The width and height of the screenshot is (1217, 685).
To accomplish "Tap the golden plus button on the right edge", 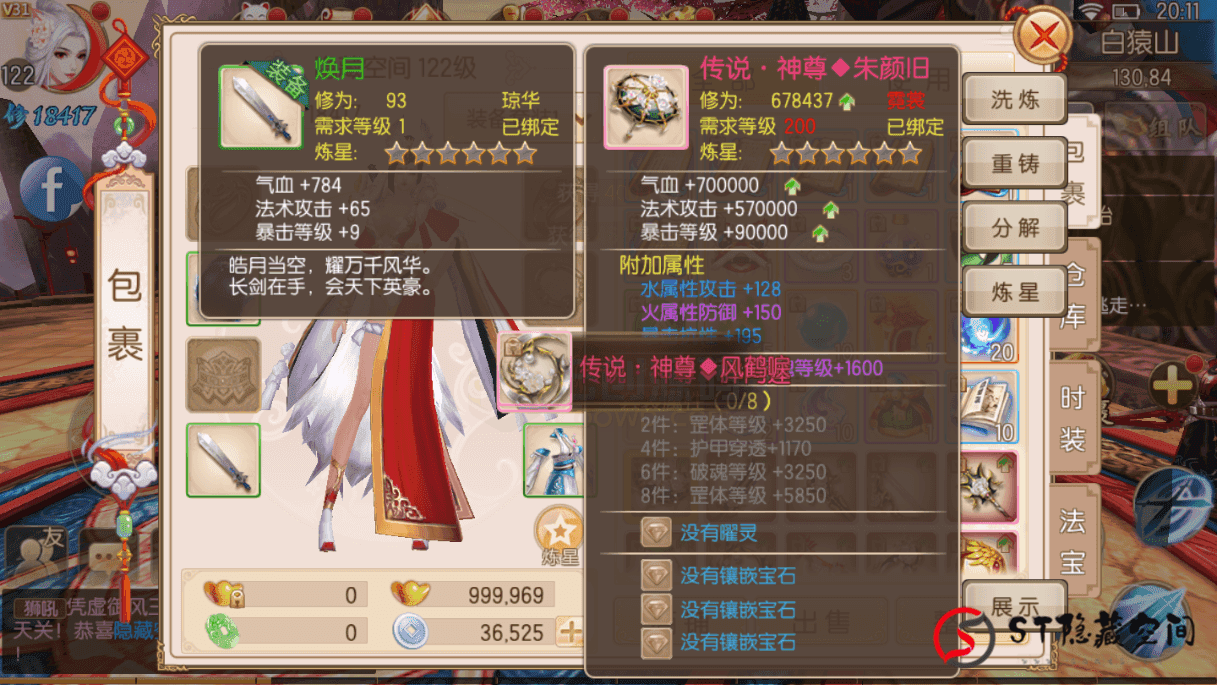I will pos(1172,385).
